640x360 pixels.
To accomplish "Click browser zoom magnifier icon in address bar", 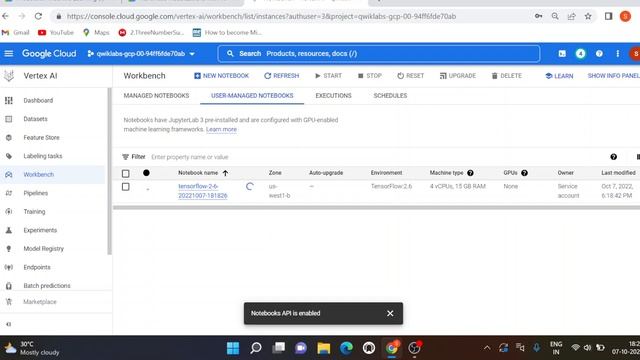I will tap(555, 16).
